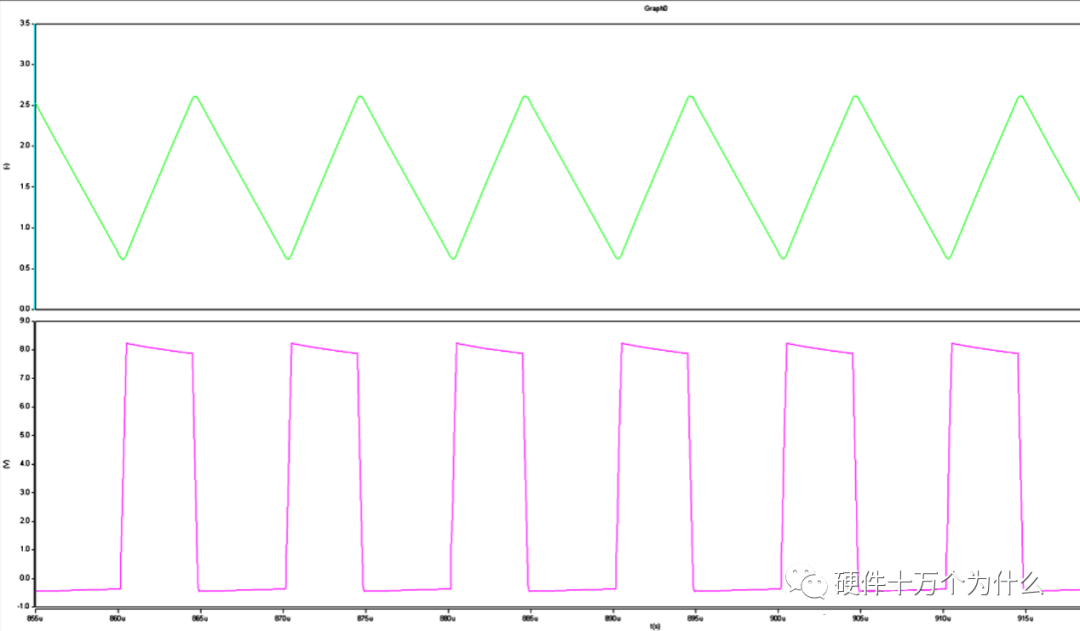Click the first valley of green triangle waveform
1080x631 pixels.
tap(122, 259)
